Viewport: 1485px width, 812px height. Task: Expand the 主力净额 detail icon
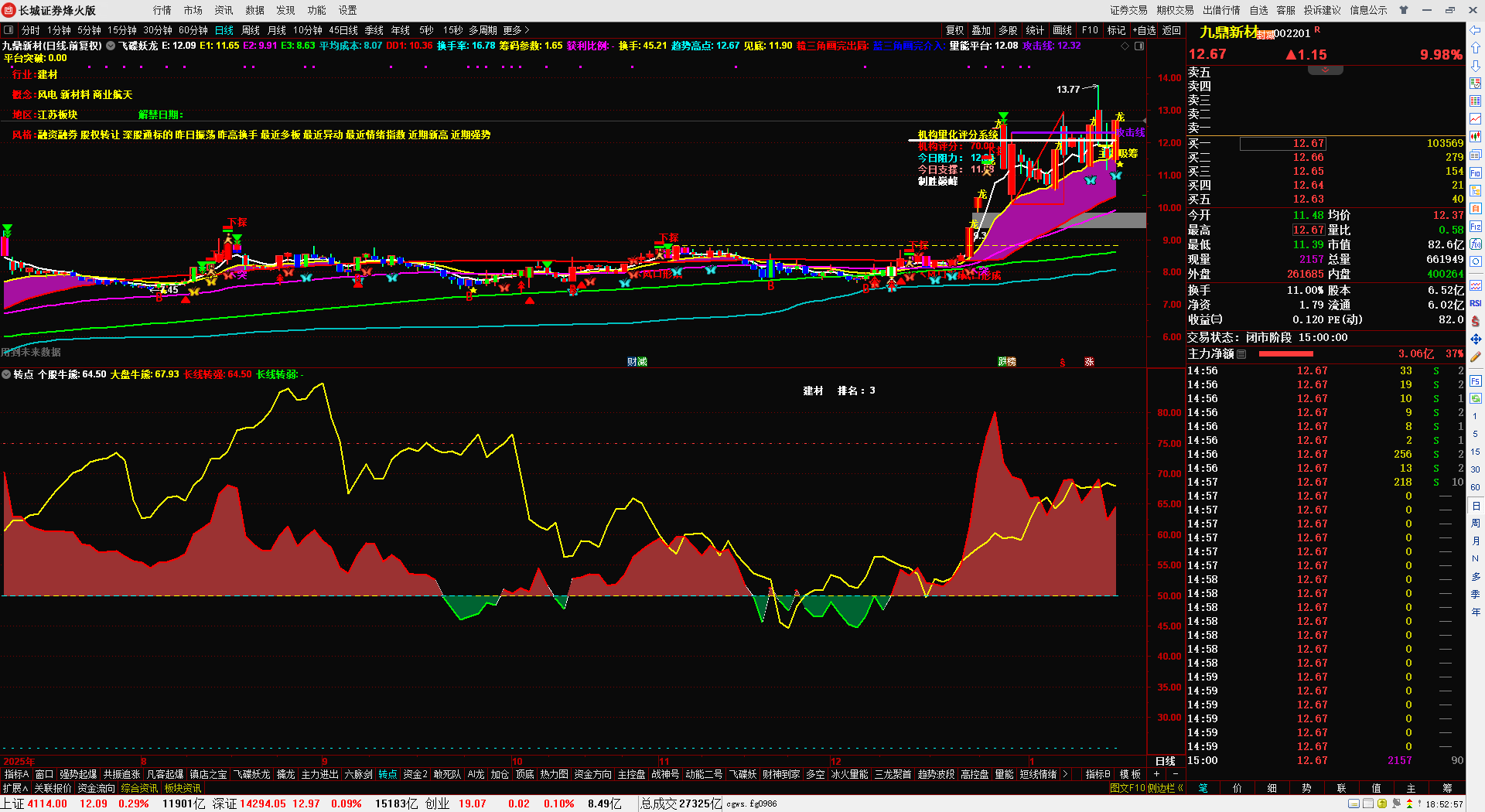tap(1241, 354)
